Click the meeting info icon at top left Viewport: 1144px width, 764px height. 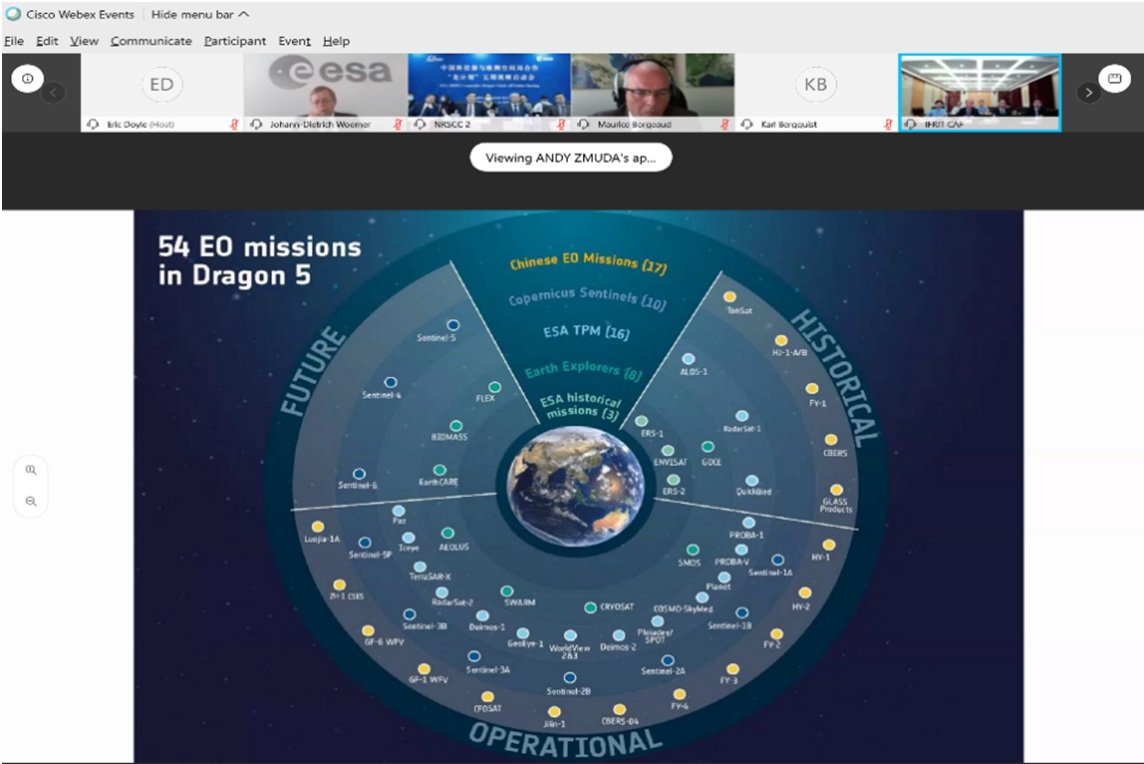tap(27, 79)
